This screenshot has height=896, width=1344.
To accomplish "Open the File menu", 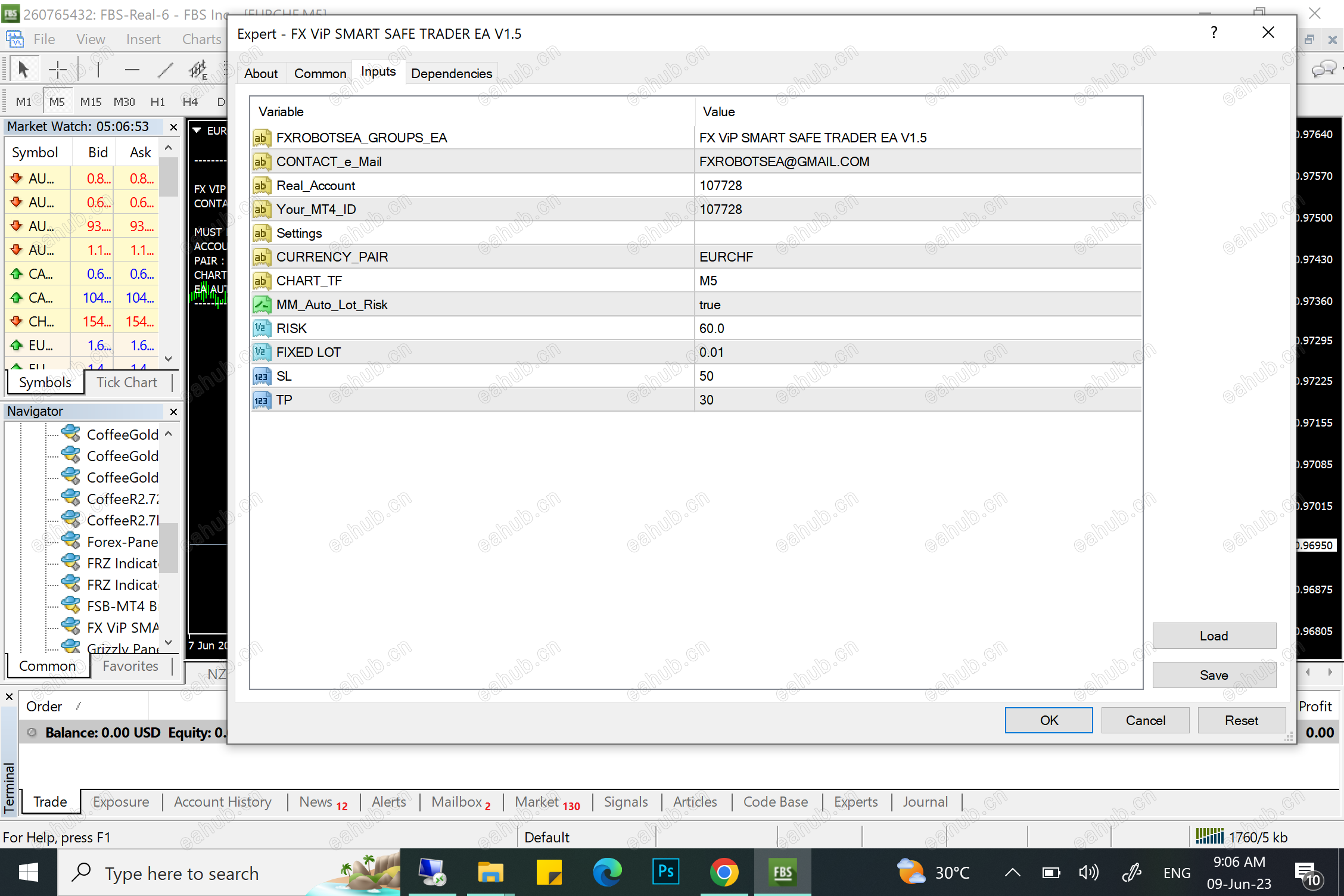I will pyautogui.click(x=44, y=39).
